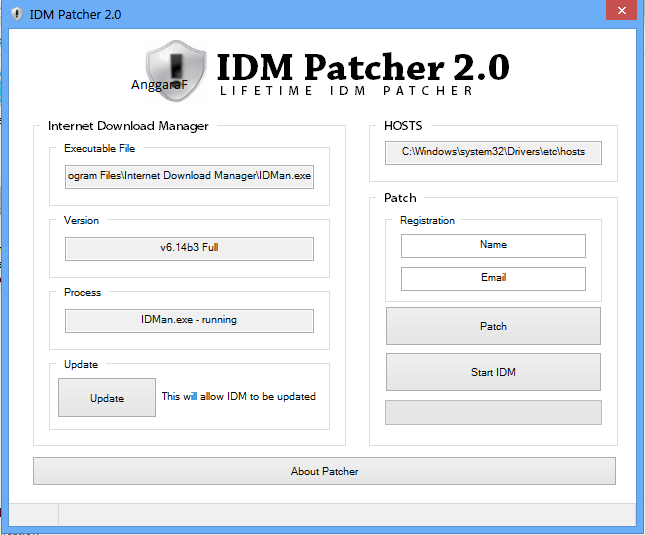Open About Patcher
This screenshot has height=535, width=645.
tap(325, 471)
